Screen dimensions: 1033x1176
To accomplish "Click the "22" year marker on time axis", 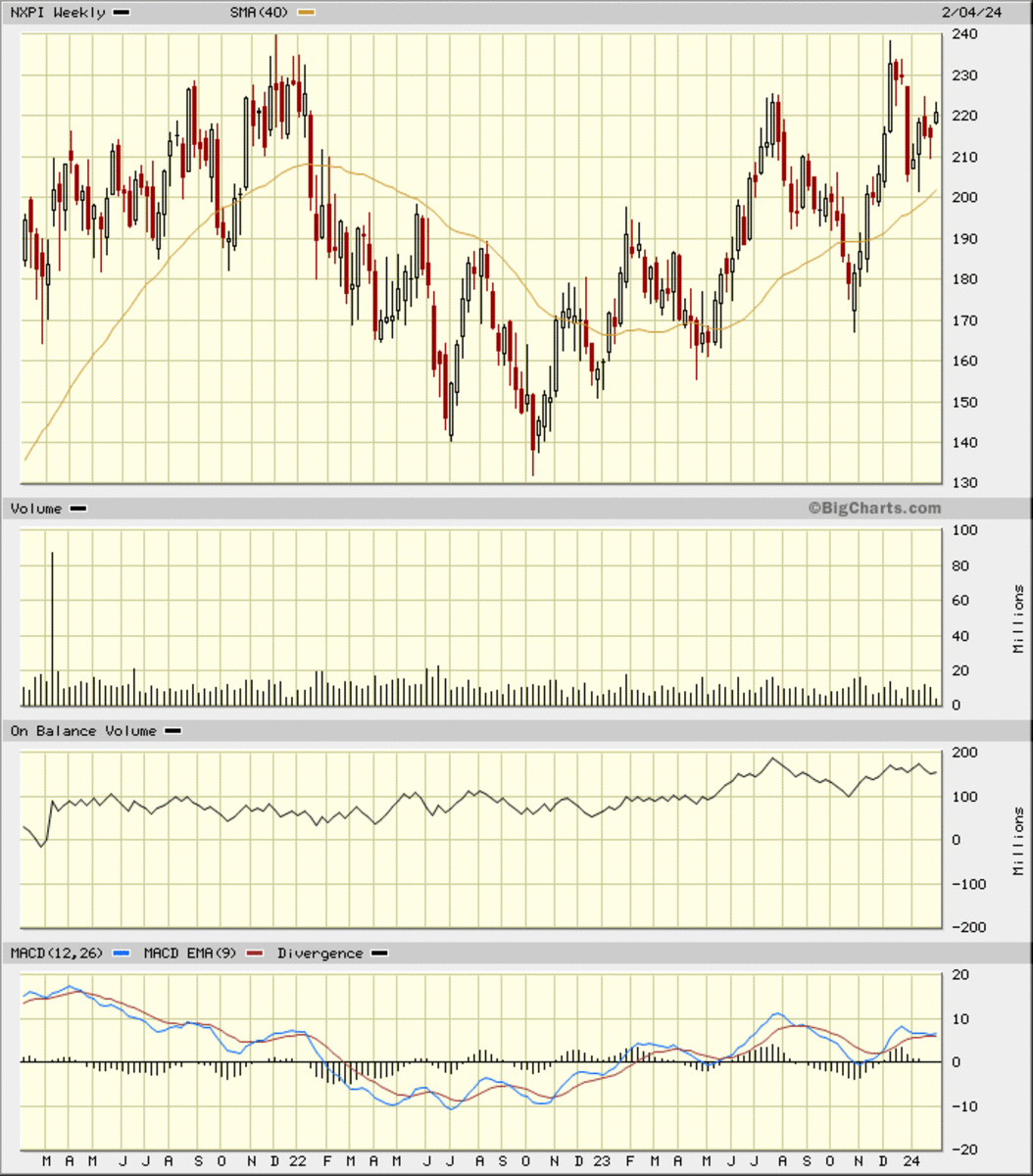I will click(296, 1160).
